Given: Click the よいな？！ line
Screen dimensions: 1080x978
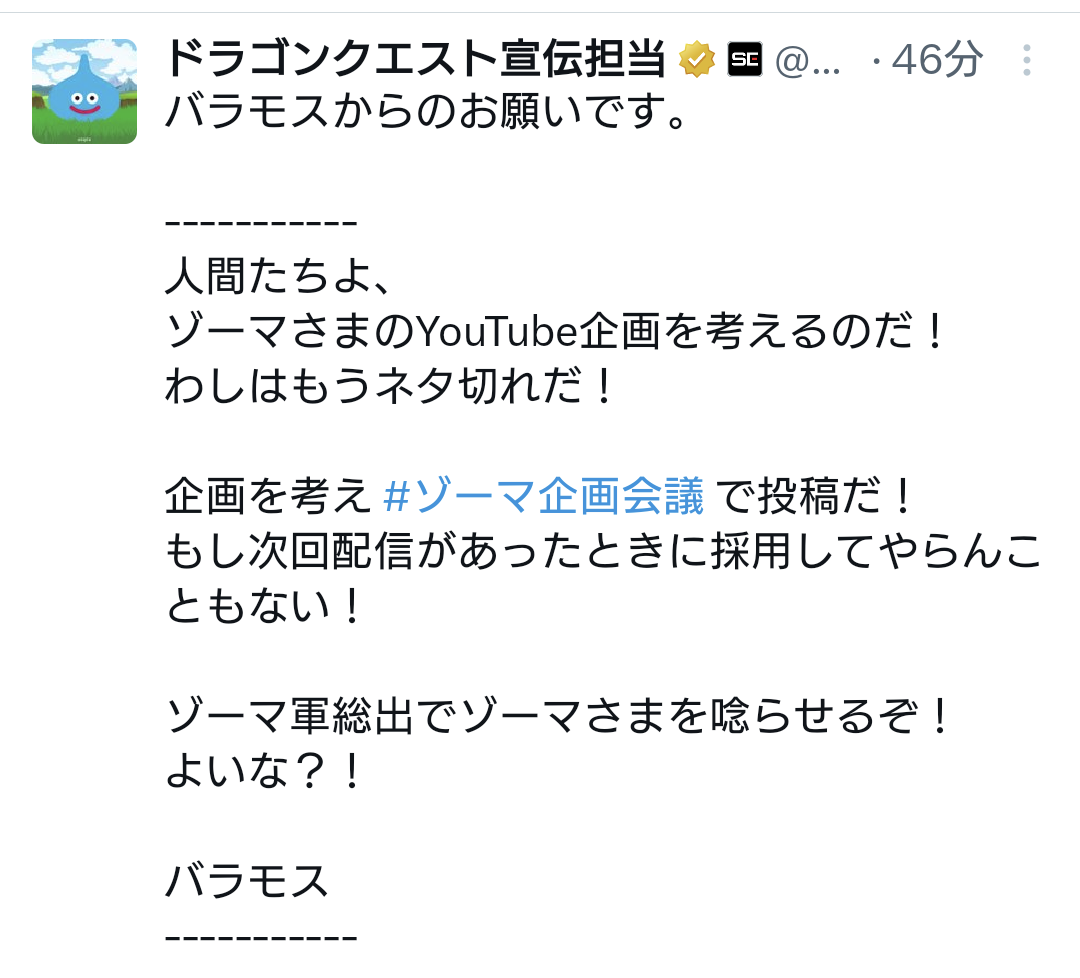Looking at the screenshot, I should 264,770.
